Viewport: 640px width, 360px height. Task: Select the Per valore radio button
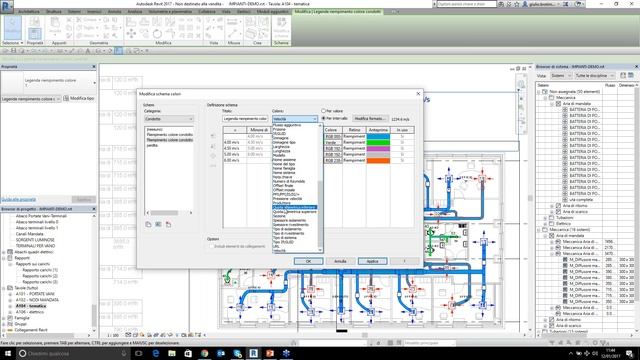click(324, 111)
